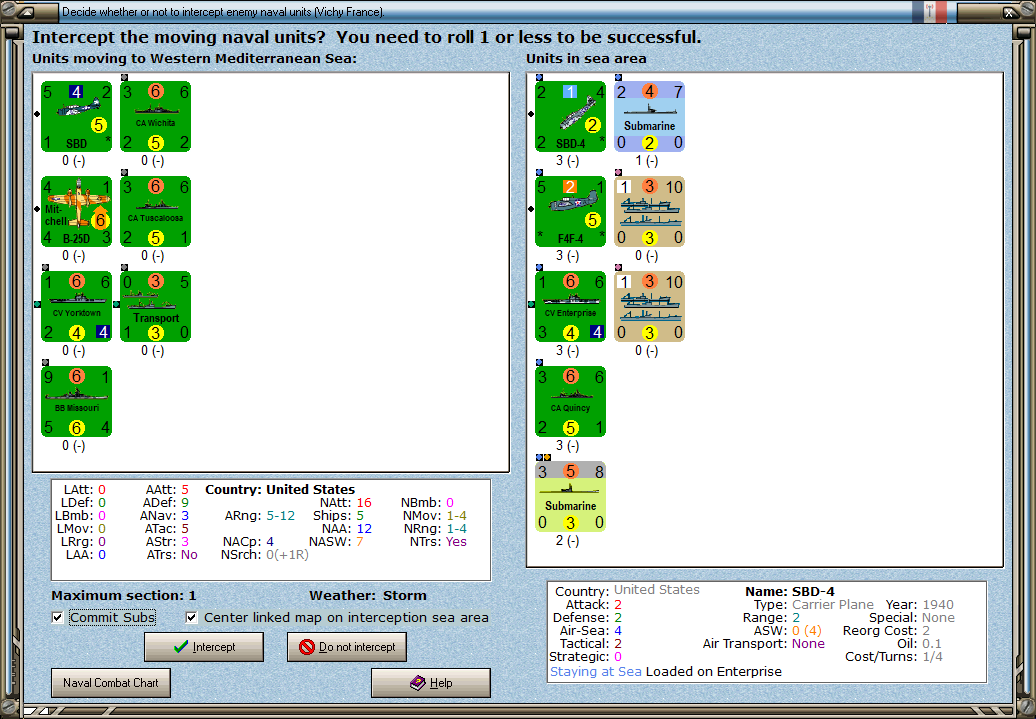
Task: Click the Units in sea area heading
Action: click(586, 58)
